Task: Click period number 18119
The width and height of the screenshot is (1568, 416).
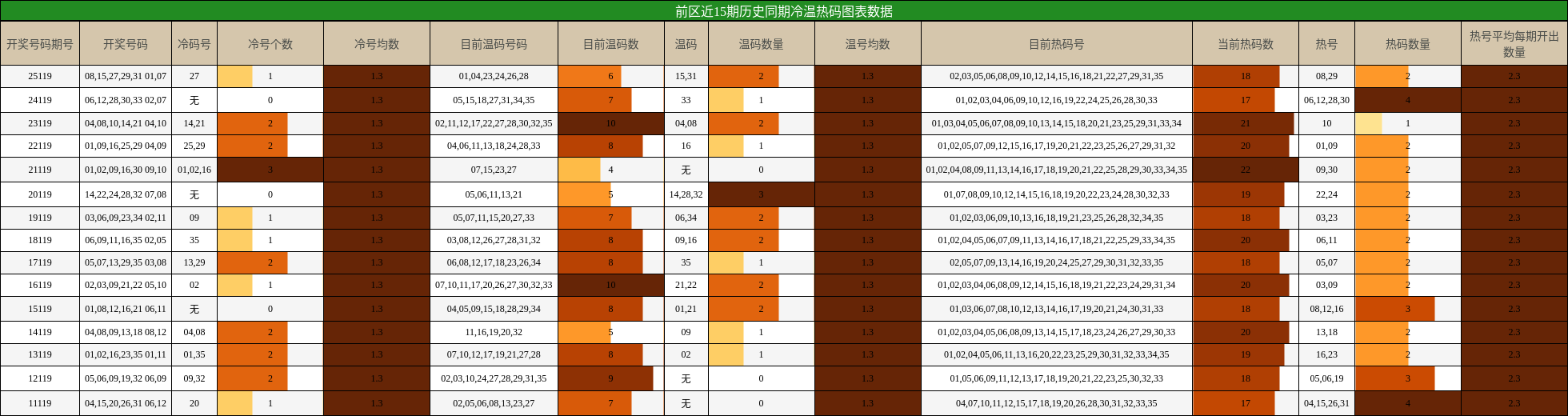Action: tap(40, 240)
